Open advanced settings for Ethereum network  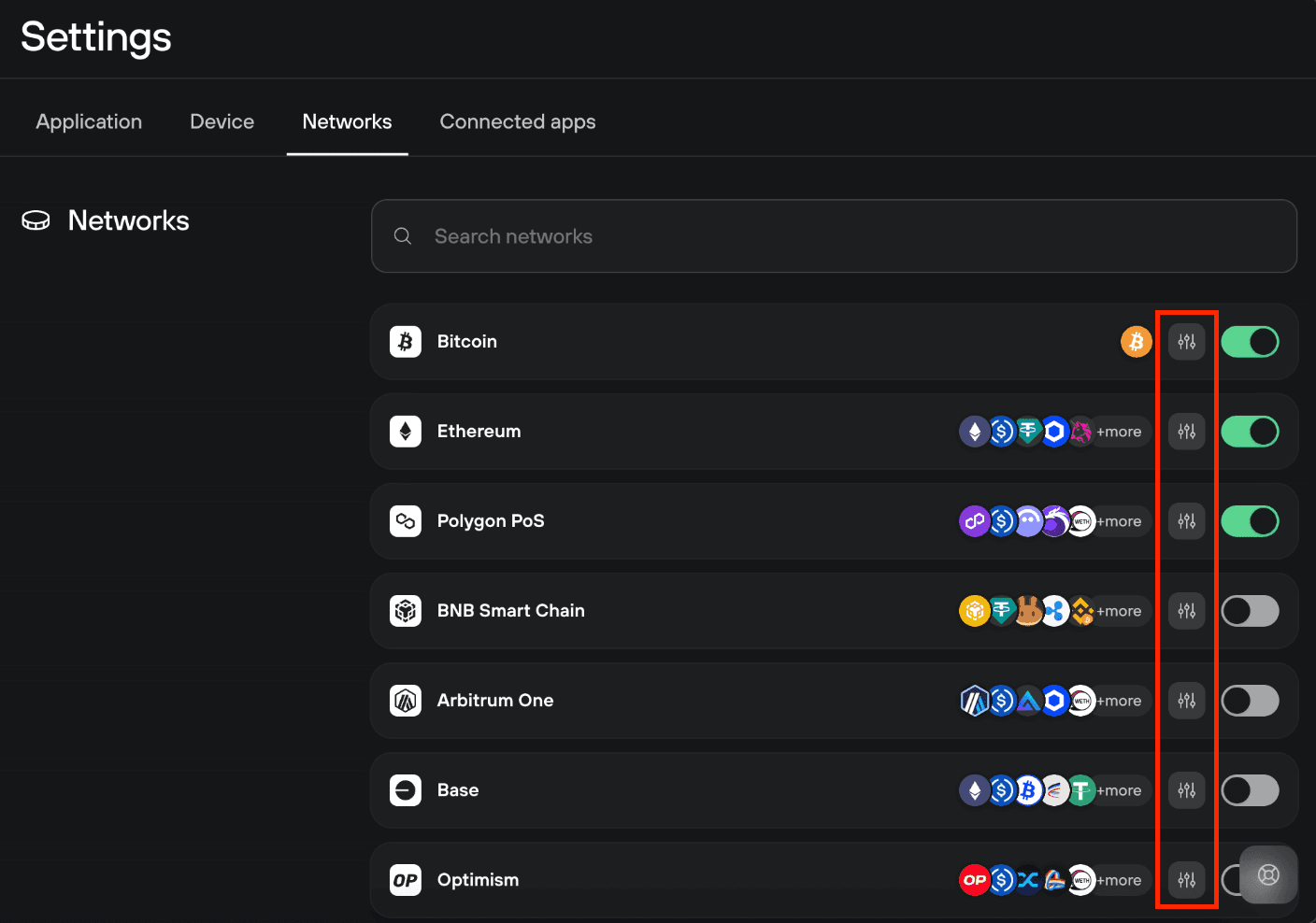coord(1187,432)
